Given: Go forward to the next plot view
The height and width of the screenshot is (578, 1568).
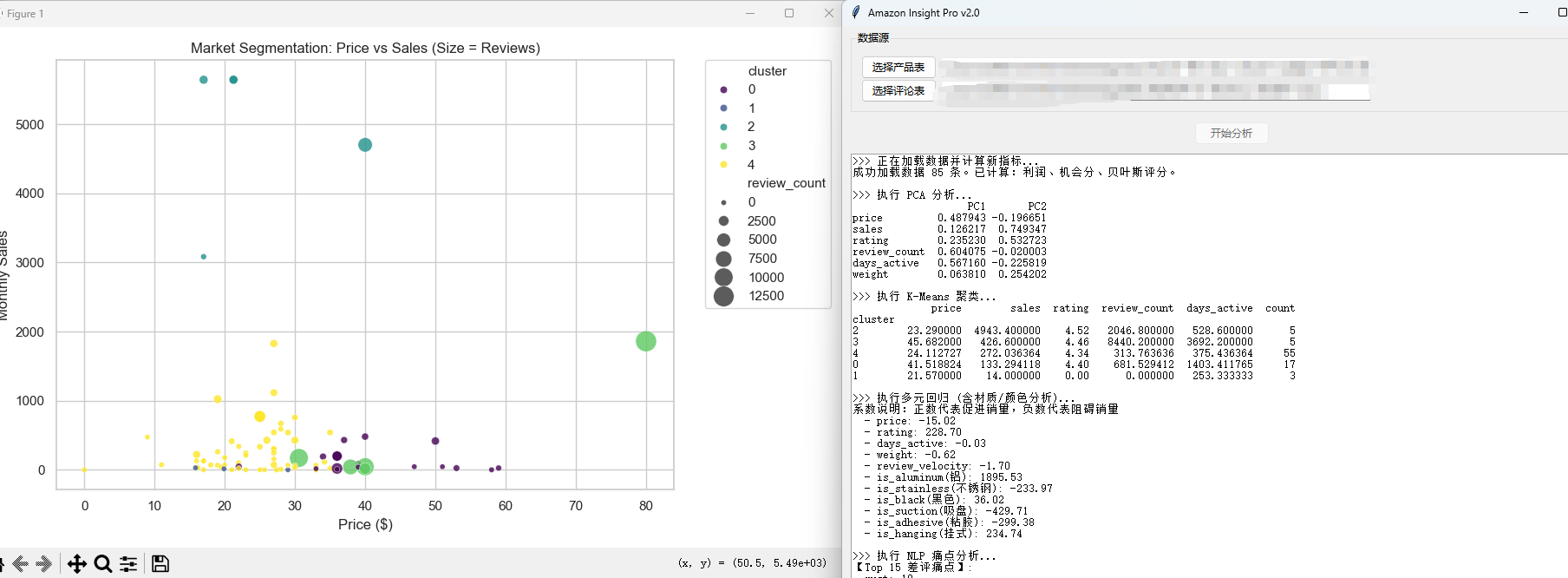Looking at the screenshot, I should pyautogui.click(x=45, y=564).
